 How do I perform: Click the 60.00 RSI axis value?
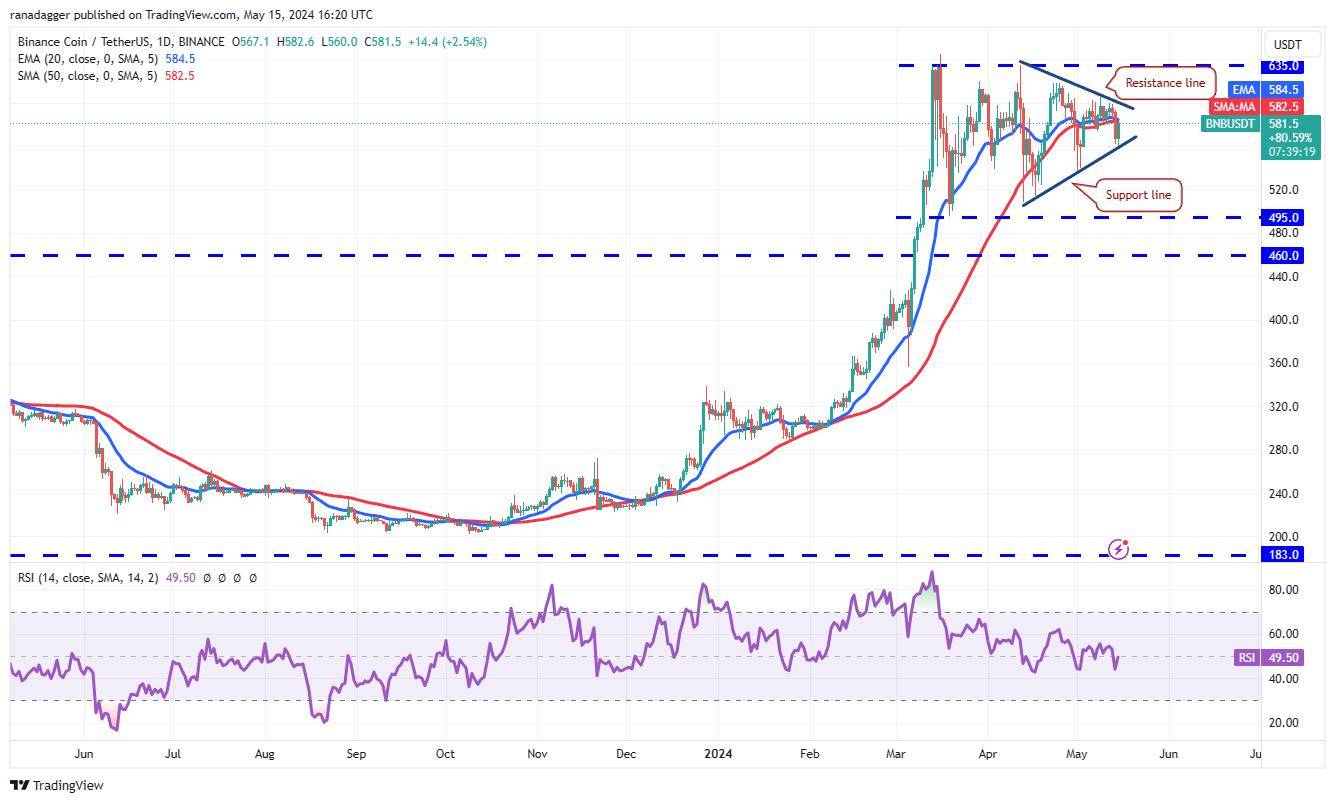tap(1283, 634)
